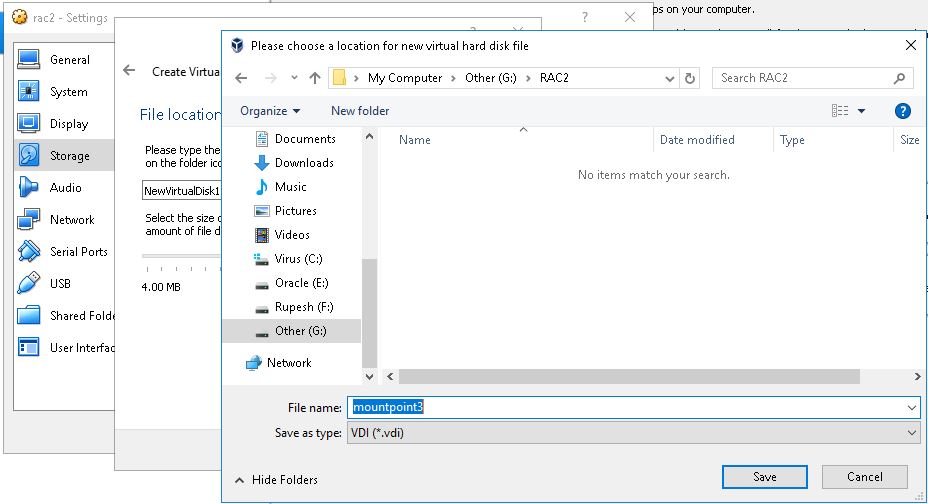Click RAC2 in address breadcrumb
The height and width of the screenshot is (504, 928).
554,78
